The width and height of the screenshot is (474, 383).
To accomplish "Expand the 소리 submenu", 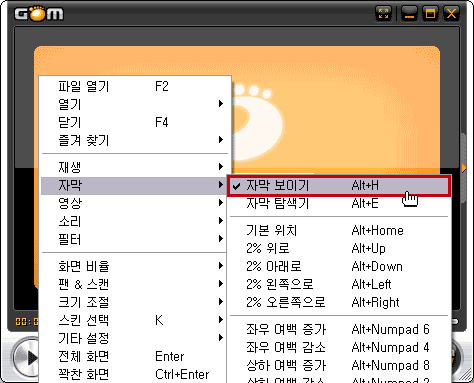I will (x=134, y=221).
